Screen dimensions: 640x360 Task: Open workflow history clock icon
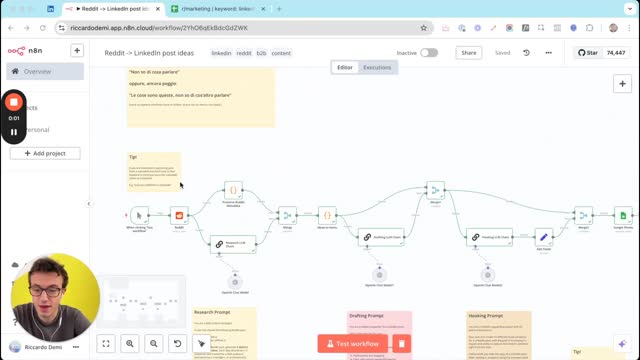526,53
